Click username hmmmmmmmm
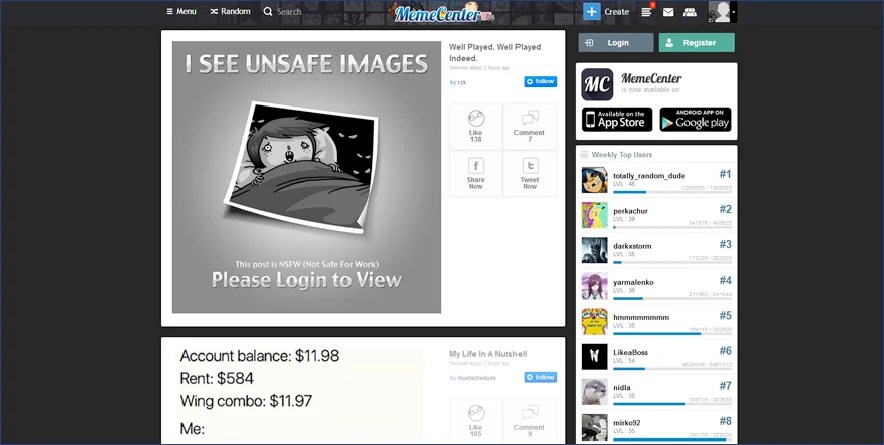This screenshot has height=445, width=884. click(x=641, y=317)
